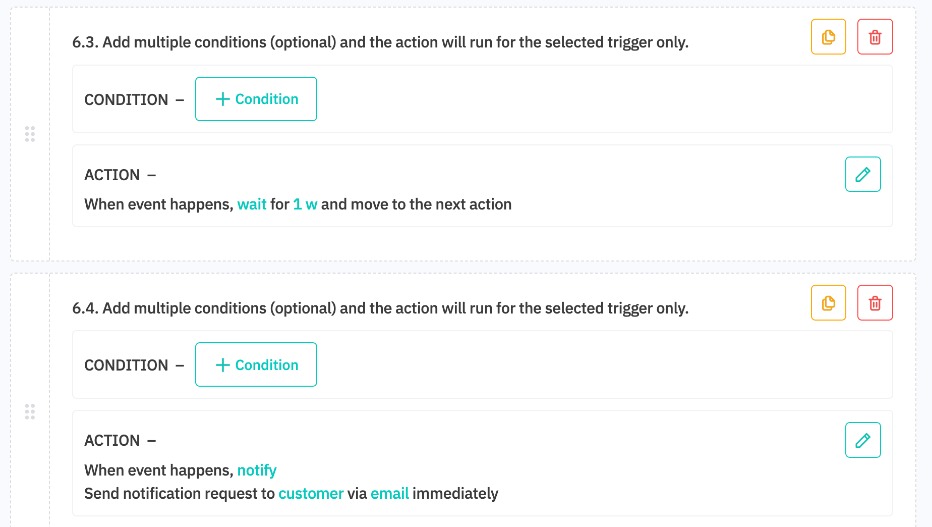Screen dimensions: 932x527
Task: Select the step 6.4 heading text
Action: (x=380, y=308)
